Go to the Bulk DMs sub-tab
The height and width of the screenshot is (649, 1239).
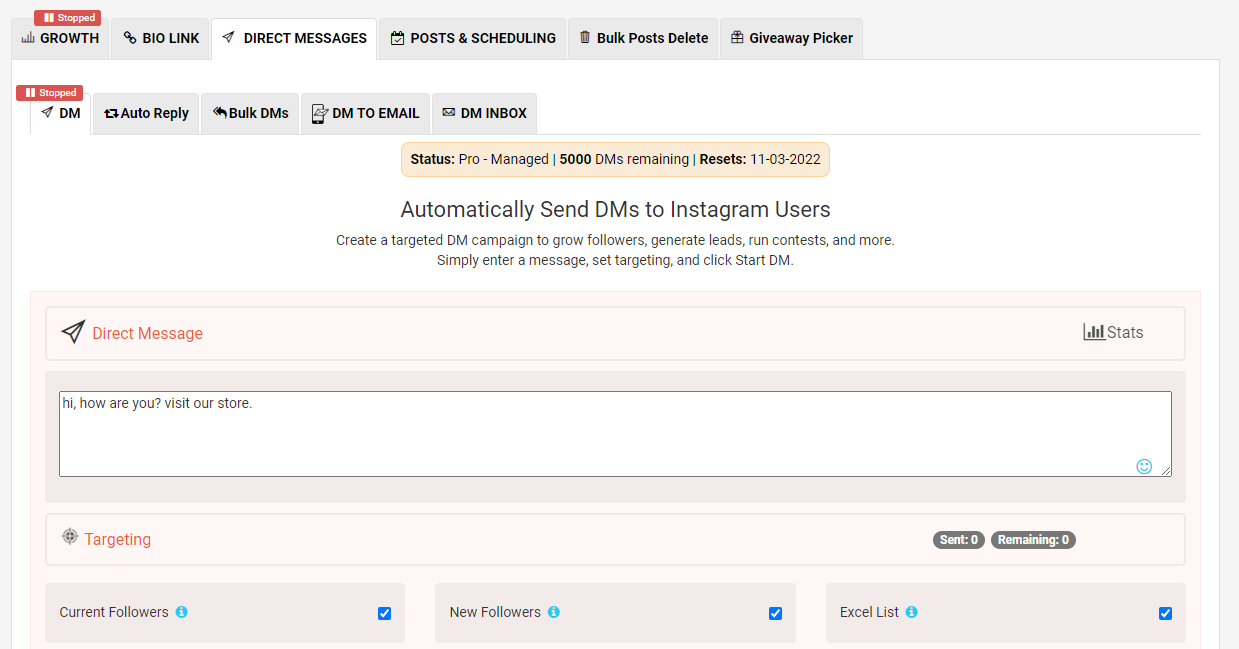point(250,113)
